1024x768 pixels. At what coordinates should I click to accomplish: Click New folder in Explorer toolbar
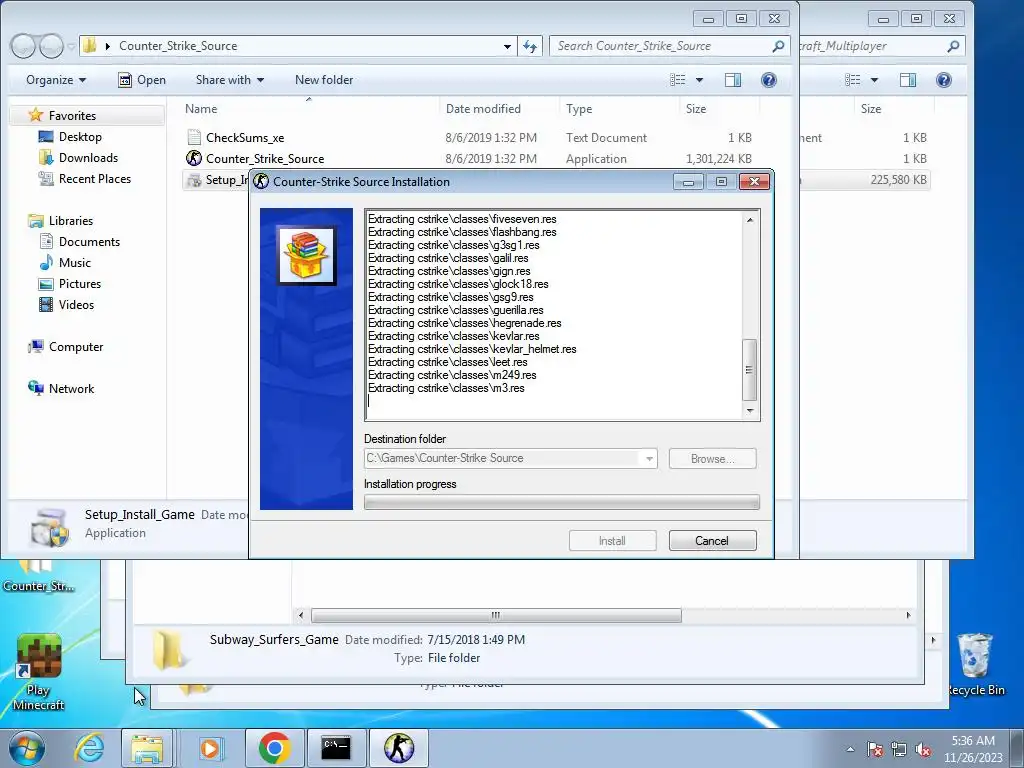pyautogui.click(x=324, y=80)
